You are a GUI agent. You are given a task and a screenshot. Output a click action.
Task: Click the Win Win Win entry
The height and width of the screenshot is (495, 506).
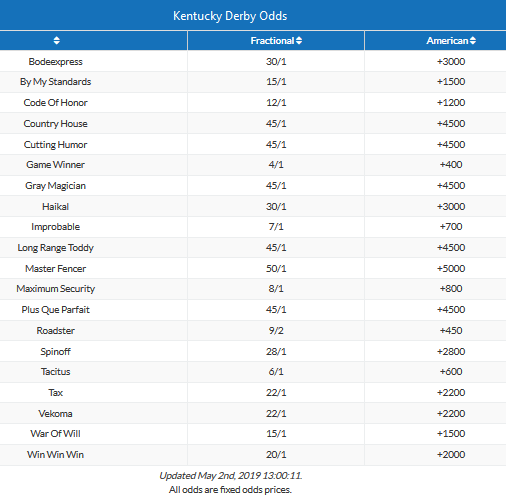click(55, 455)
